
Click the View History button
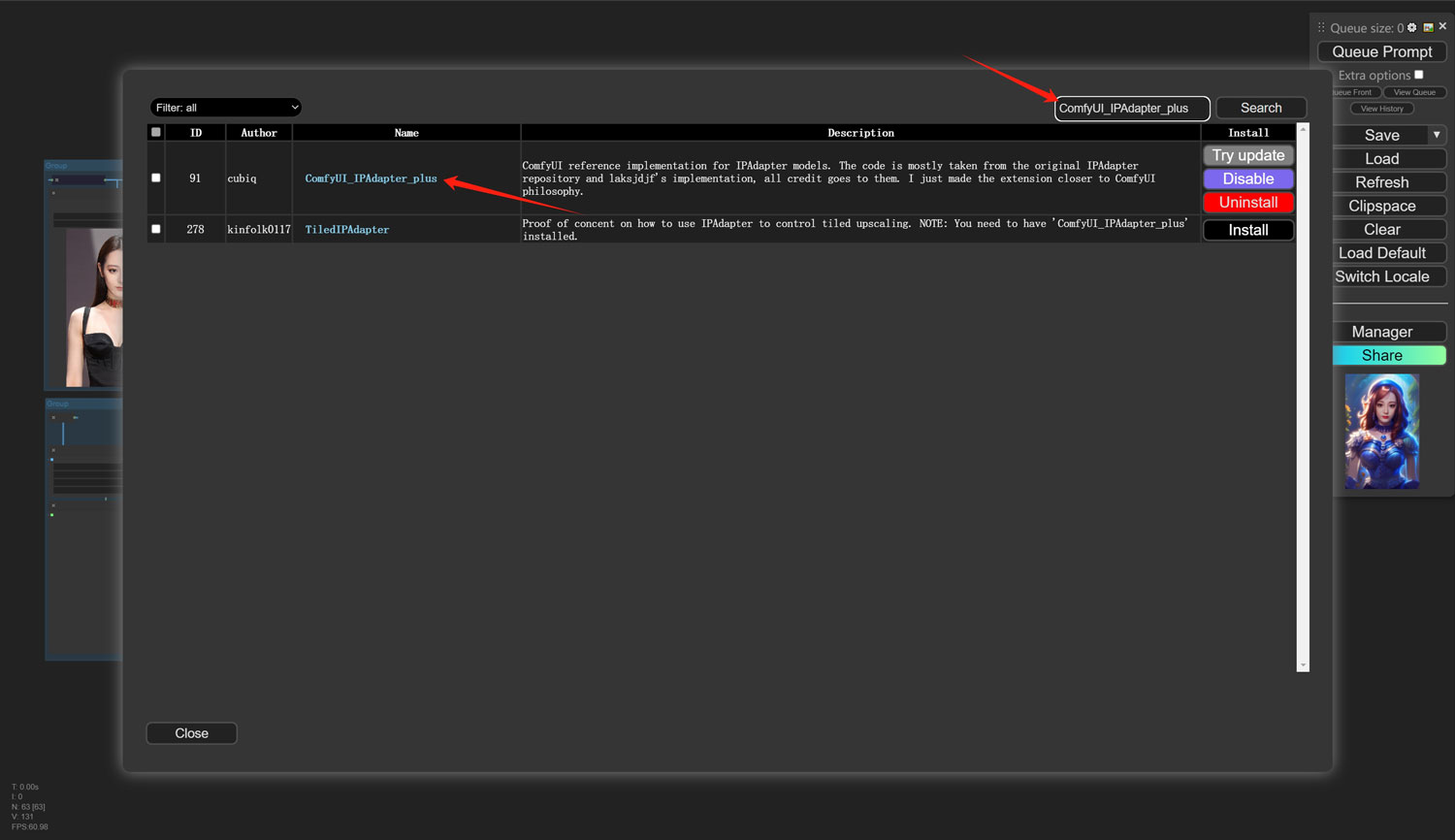[1381, 109]
